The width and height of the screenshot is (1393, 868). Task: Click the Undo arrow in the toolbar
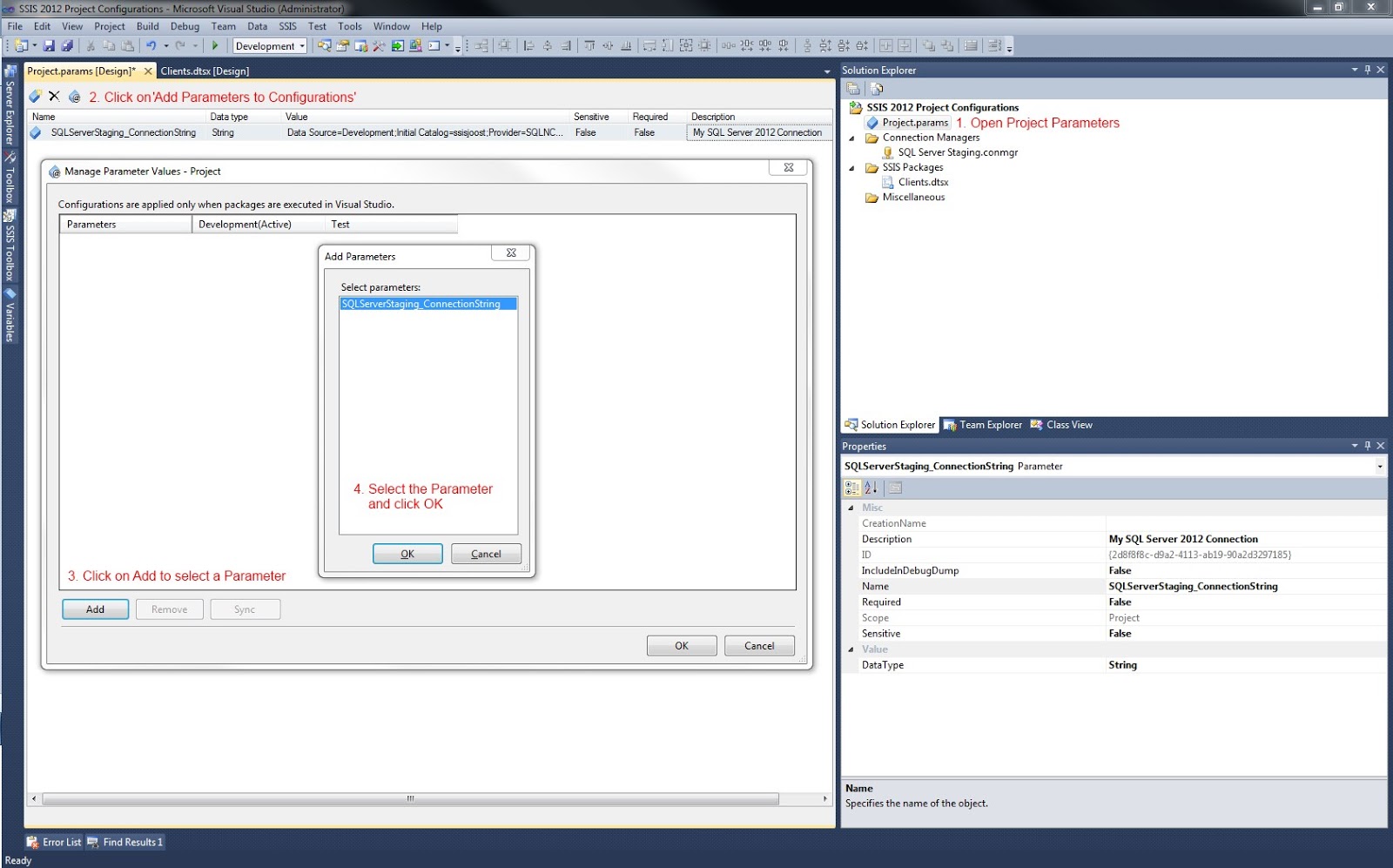(x=151, y=46)
